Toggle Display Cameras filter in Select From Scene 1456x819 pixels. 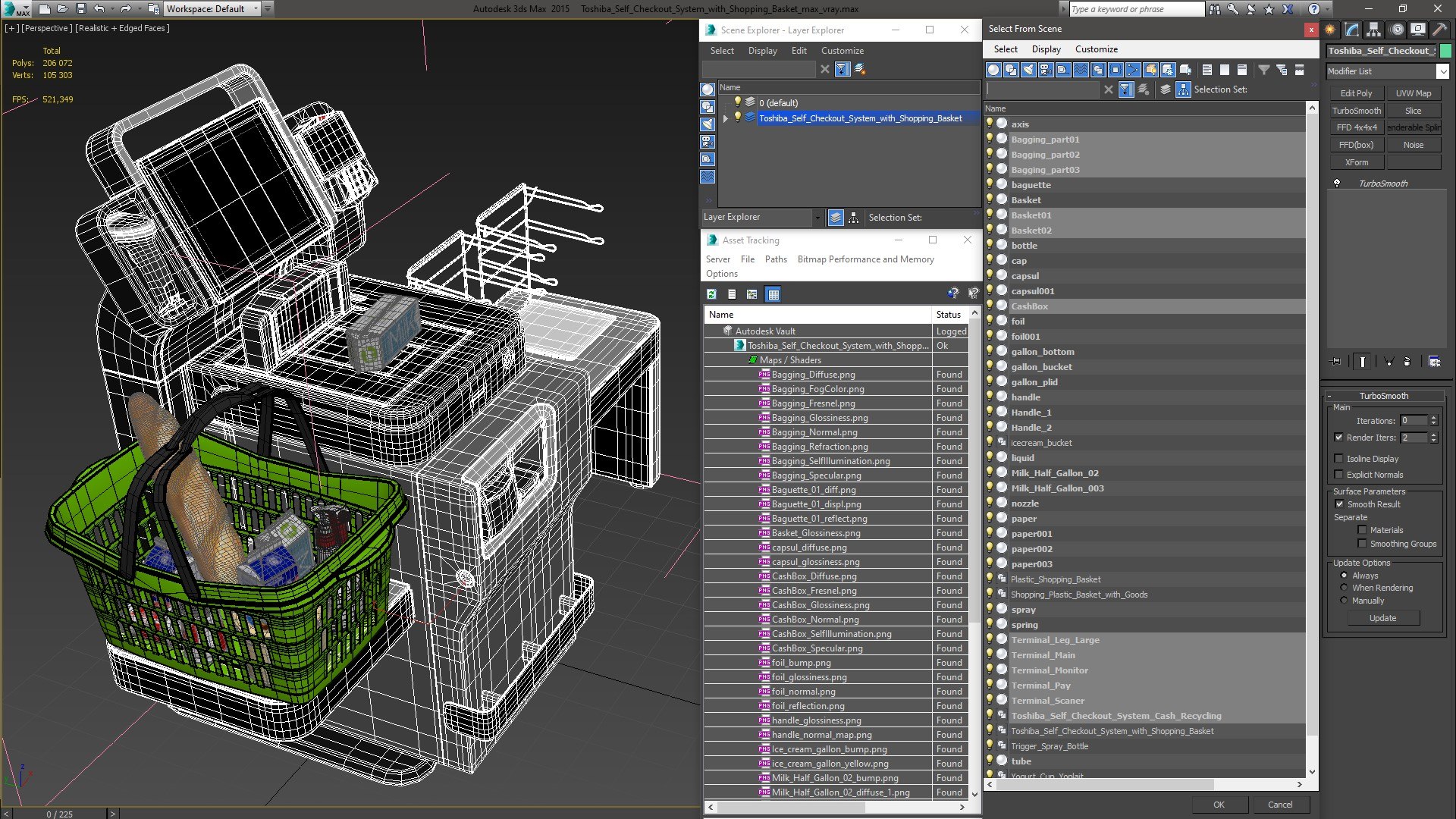(1046, 70)
